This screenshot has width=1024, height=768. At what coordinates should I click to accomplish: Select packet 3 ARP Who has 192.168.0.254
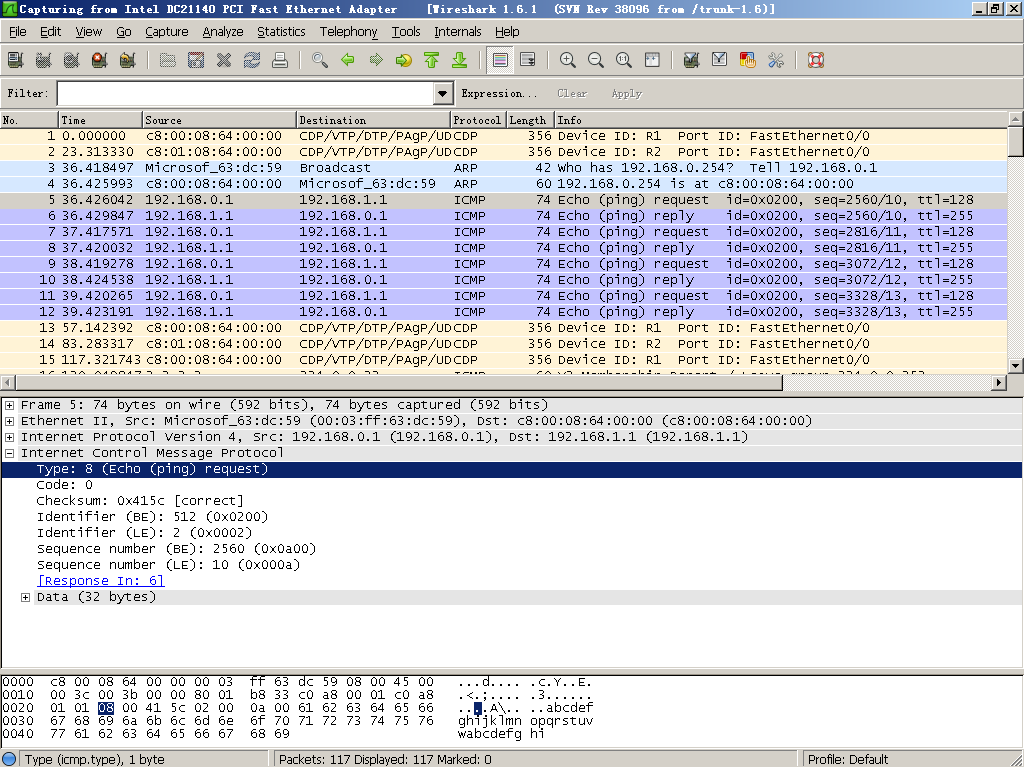tap(504, 168)
